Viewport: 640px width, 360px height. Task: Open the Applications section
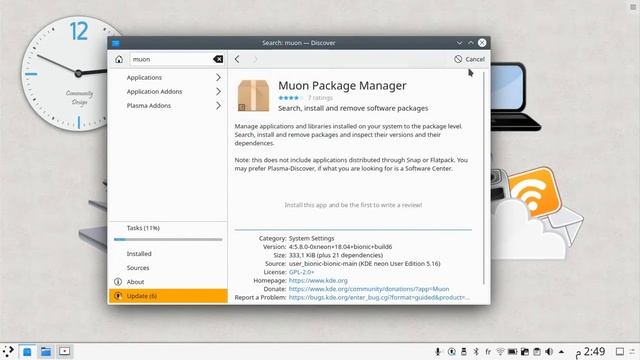pyautogui.click(x=144, y=77)
